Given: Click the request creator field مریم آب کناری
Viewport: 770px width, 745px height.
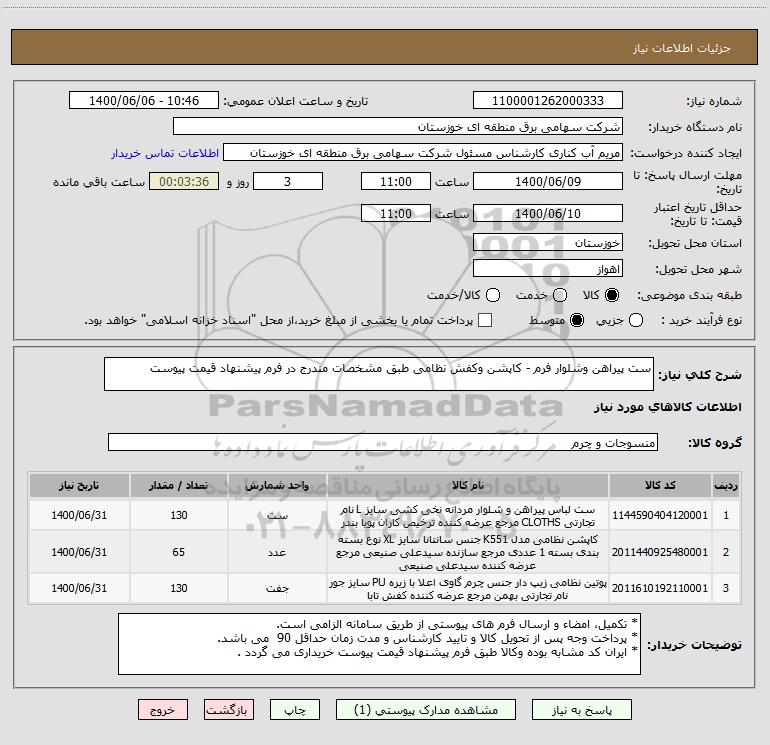Looking at the screenshot, I should point(423,152).
